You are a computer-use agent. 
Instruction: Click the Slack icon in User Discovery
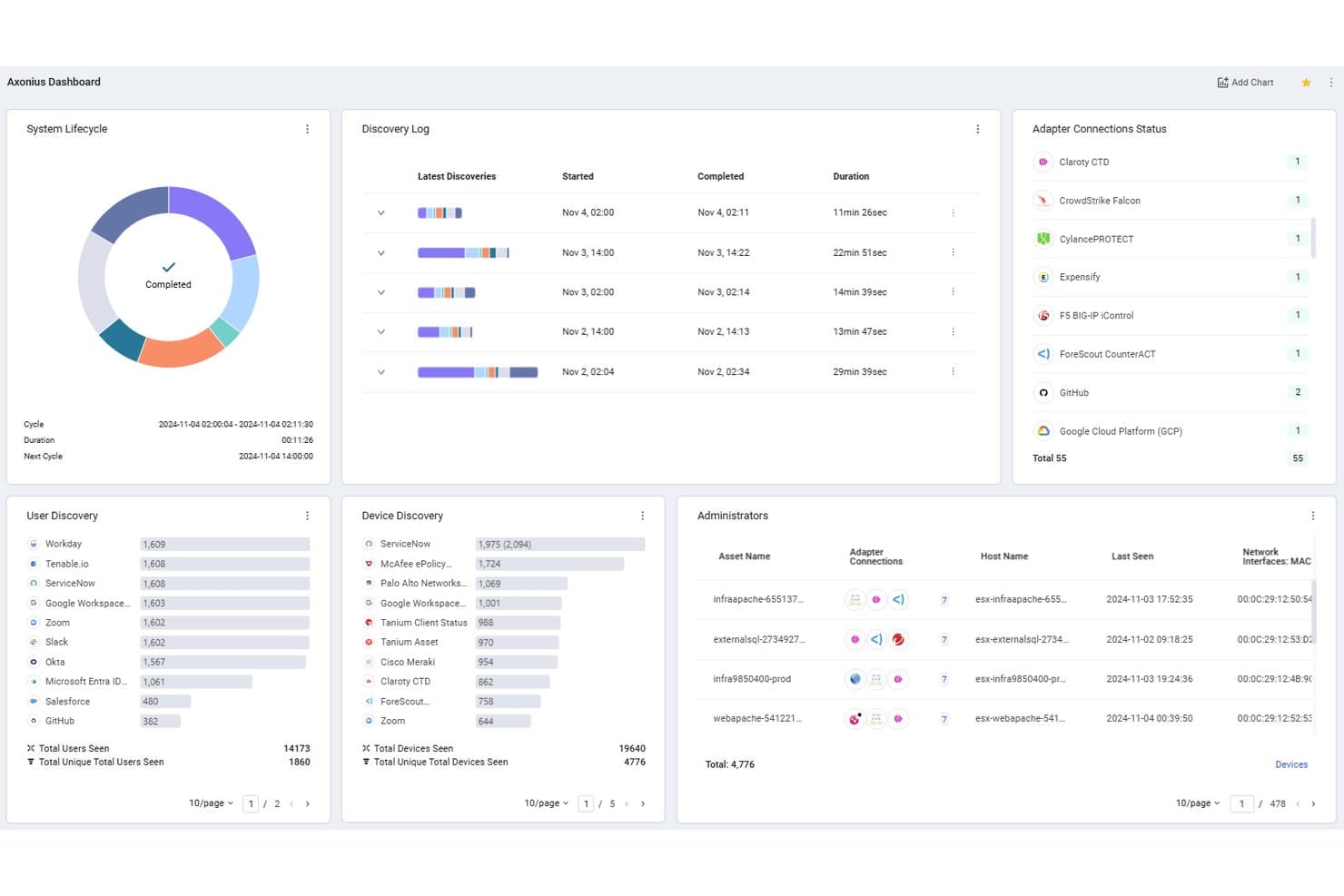(34, 642)
